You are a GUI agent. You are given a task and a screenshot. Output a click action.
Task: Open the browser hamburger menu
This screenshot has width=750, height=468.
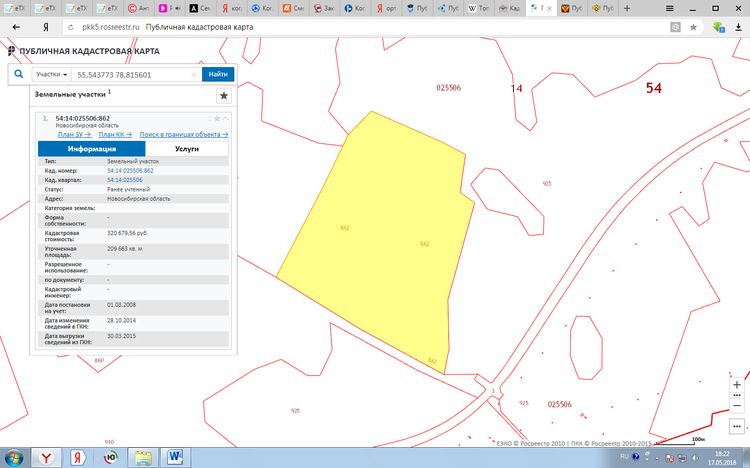pos(670,8)
